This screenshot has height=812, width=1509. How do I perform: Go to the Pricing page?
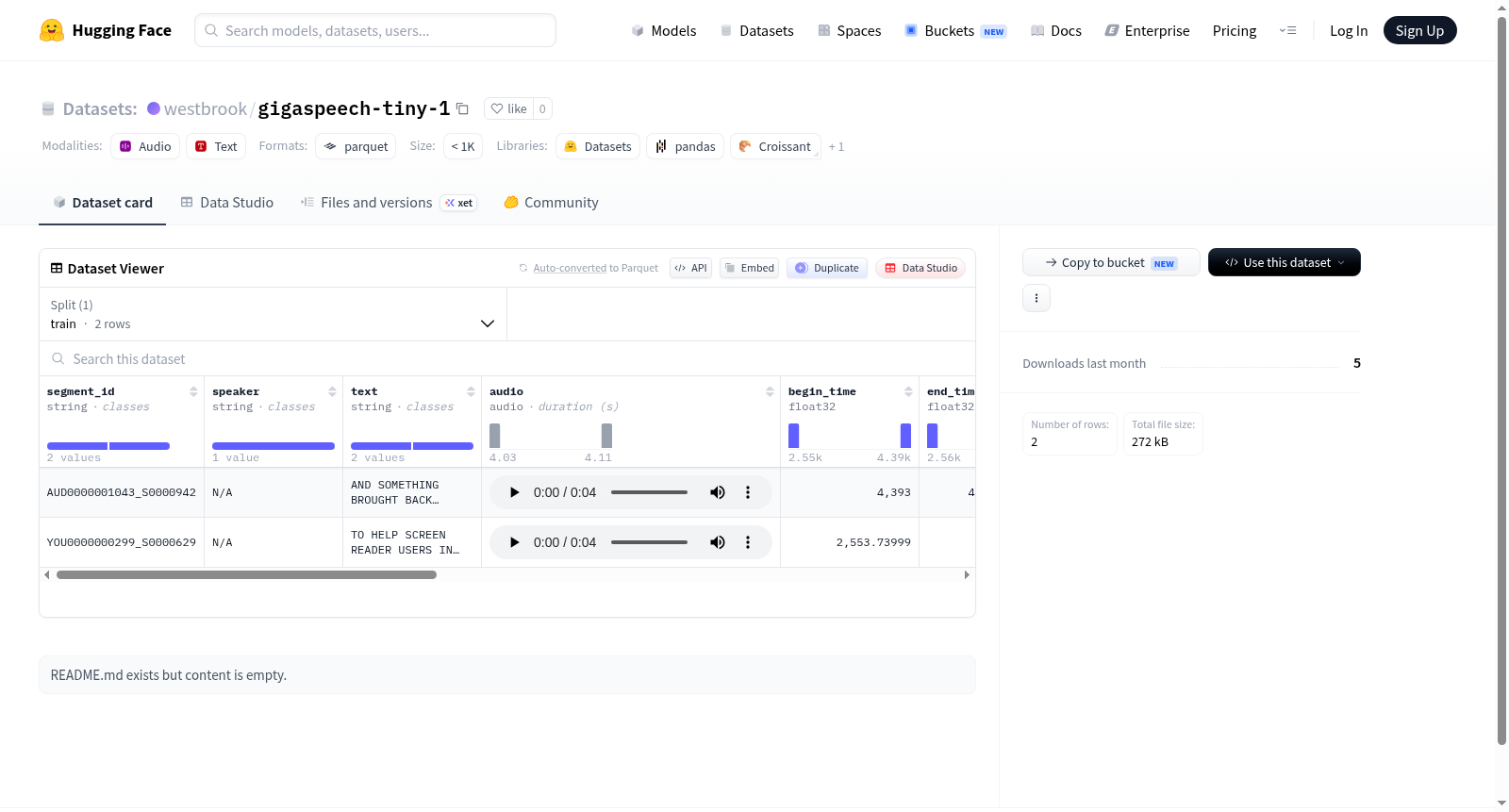[x=1235, y=30]
